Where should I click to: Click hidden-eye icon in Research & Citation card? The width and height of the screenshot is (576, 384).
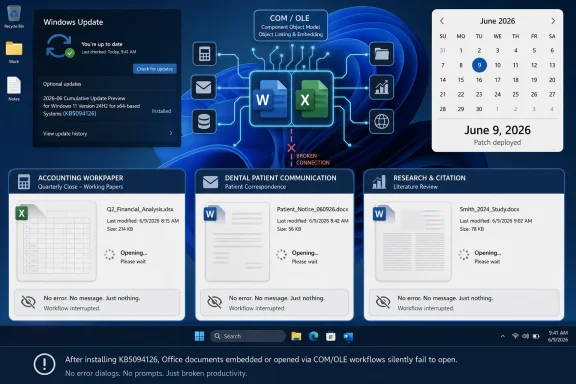[x=383, y=302]
